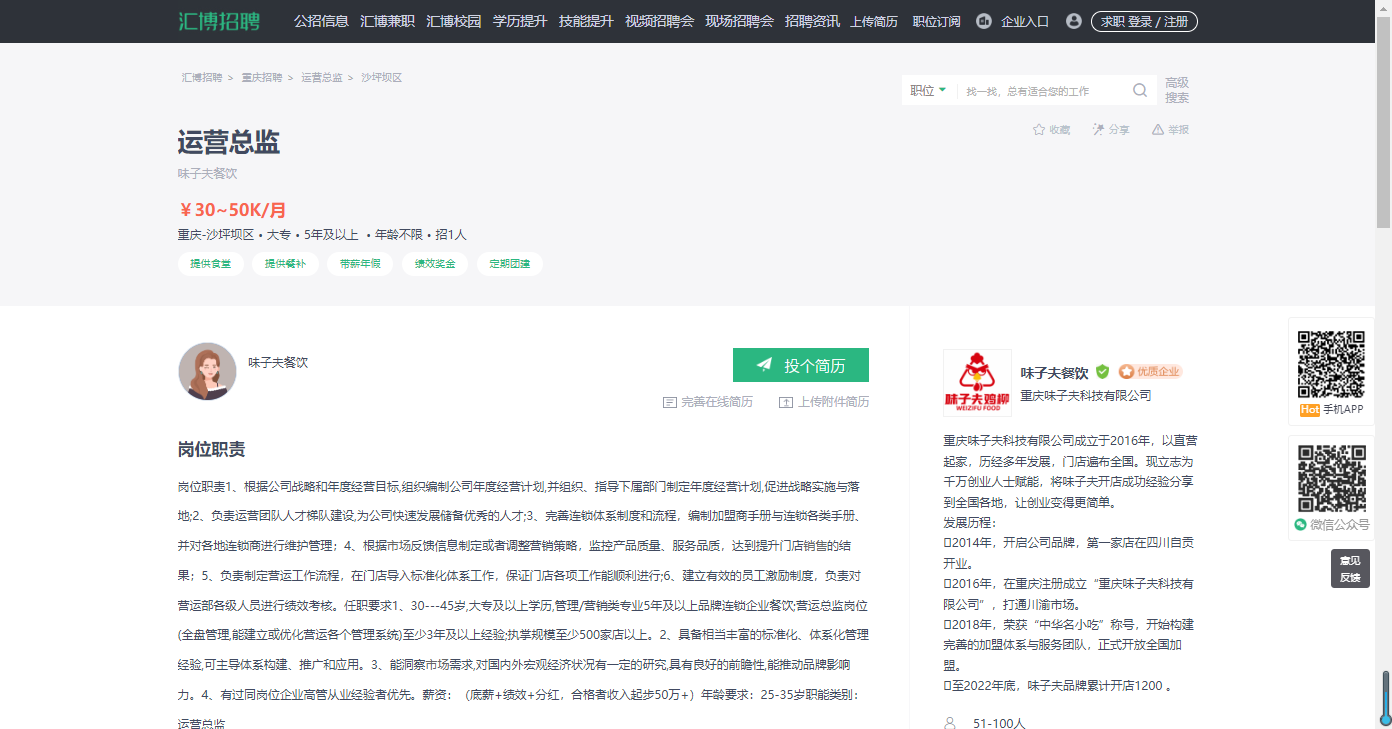
Task: Open the 汇博兼职 navigation item
Action: [x=387, y=21]
